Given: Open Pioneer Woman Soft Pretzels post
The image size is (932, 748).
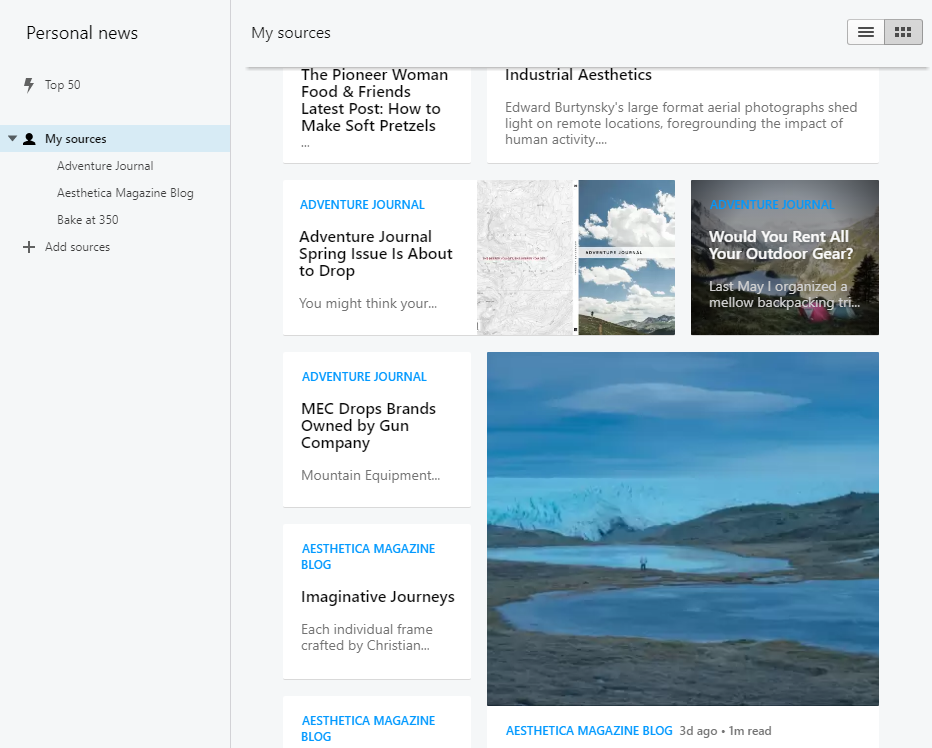Looking at the screenshot, I should [374, 100].
